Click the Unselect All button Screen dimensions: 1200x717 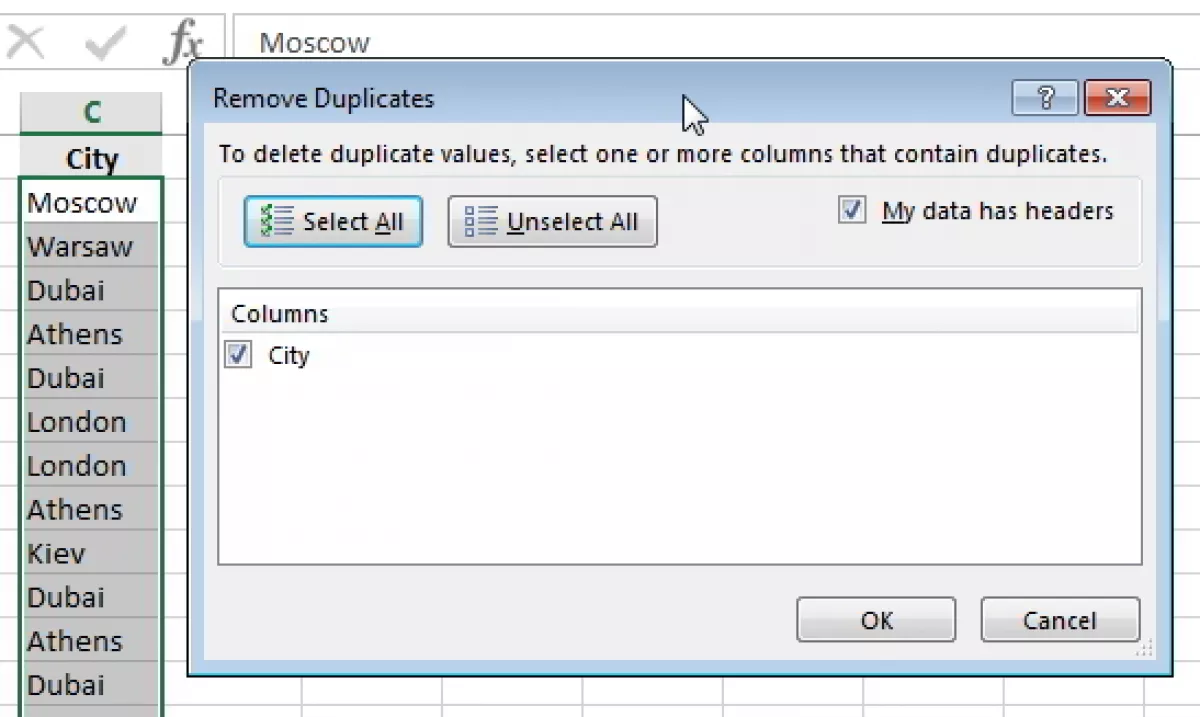click(552, 221)
